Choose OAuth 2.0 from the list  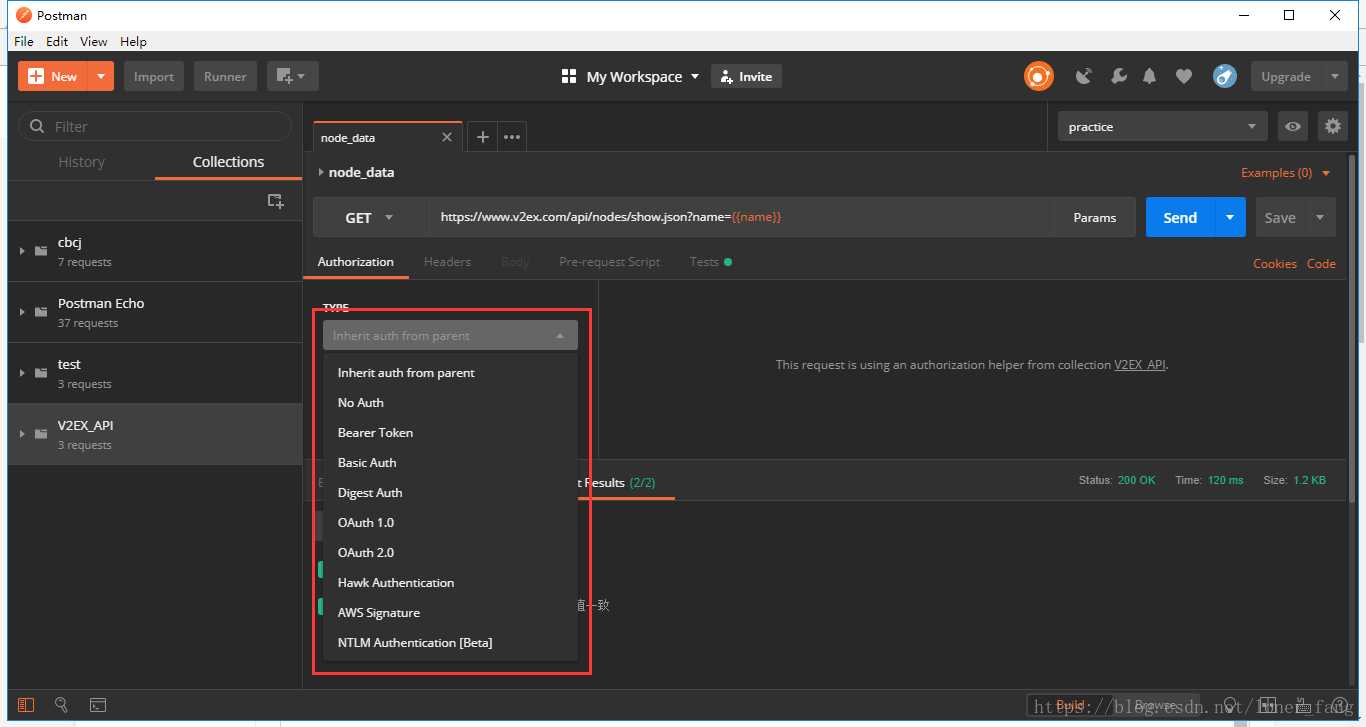[x=450, y=552]
